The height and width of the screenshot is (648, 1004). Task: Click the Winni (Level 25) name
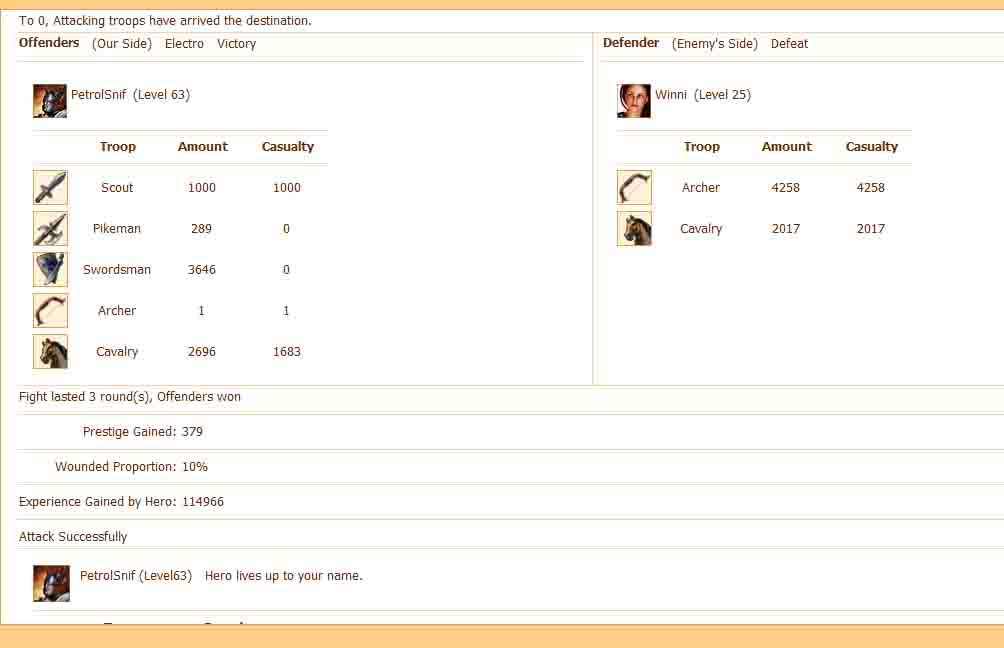point(702,95)
